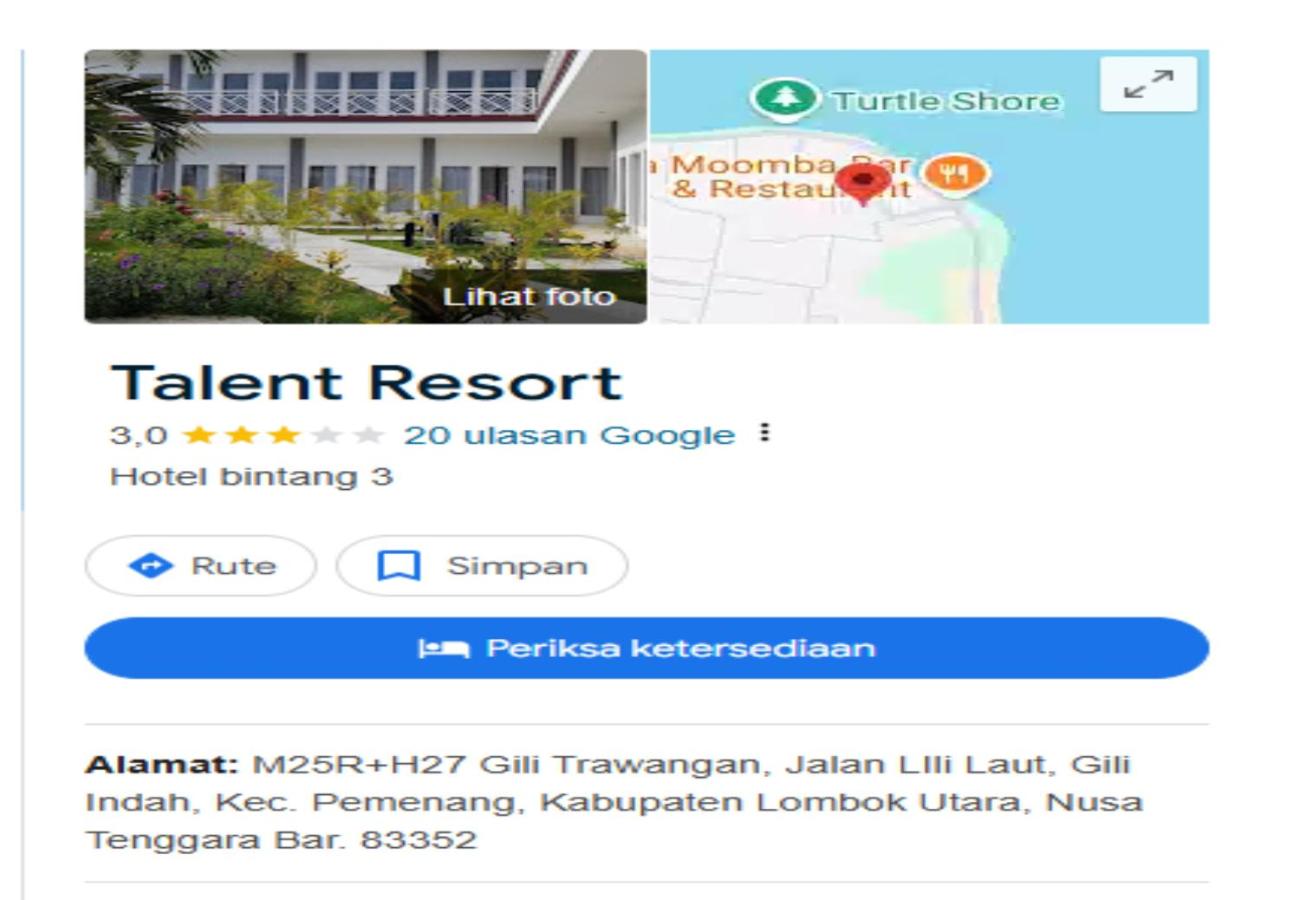The image size is (1300, 900).
Task: Save the place with Simpan button
Action: [482, 566]
